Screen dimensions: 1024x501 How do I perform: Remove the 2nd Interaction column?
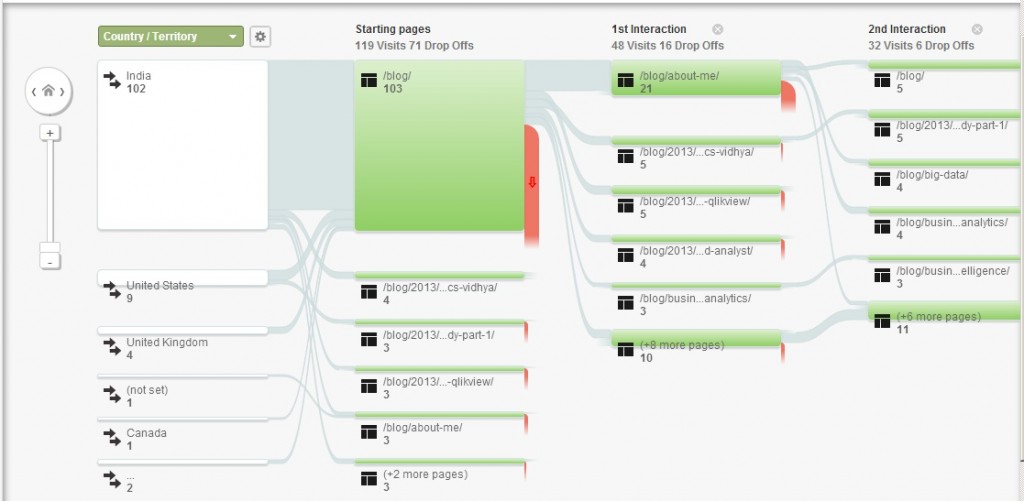977,30
